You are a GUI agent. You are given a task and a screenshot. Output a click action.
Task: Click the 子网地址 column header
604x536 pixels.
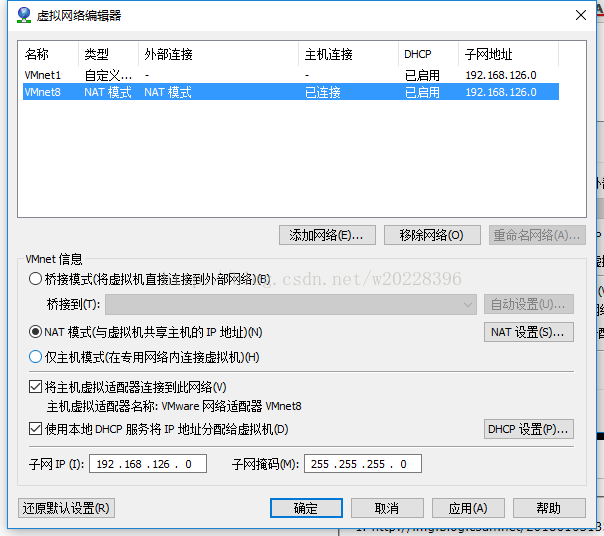pyautogui.click(x=508, y=54)
